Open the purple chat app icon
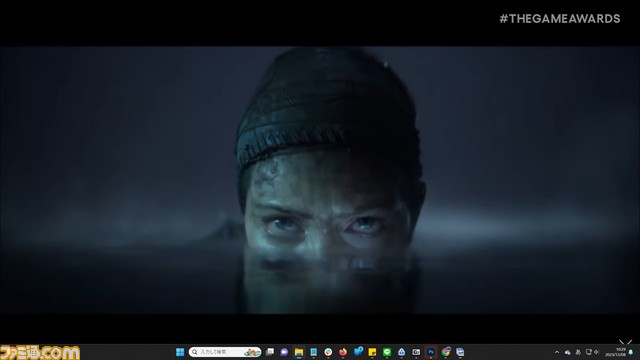 pyautogui.click(x=284, y=352)
